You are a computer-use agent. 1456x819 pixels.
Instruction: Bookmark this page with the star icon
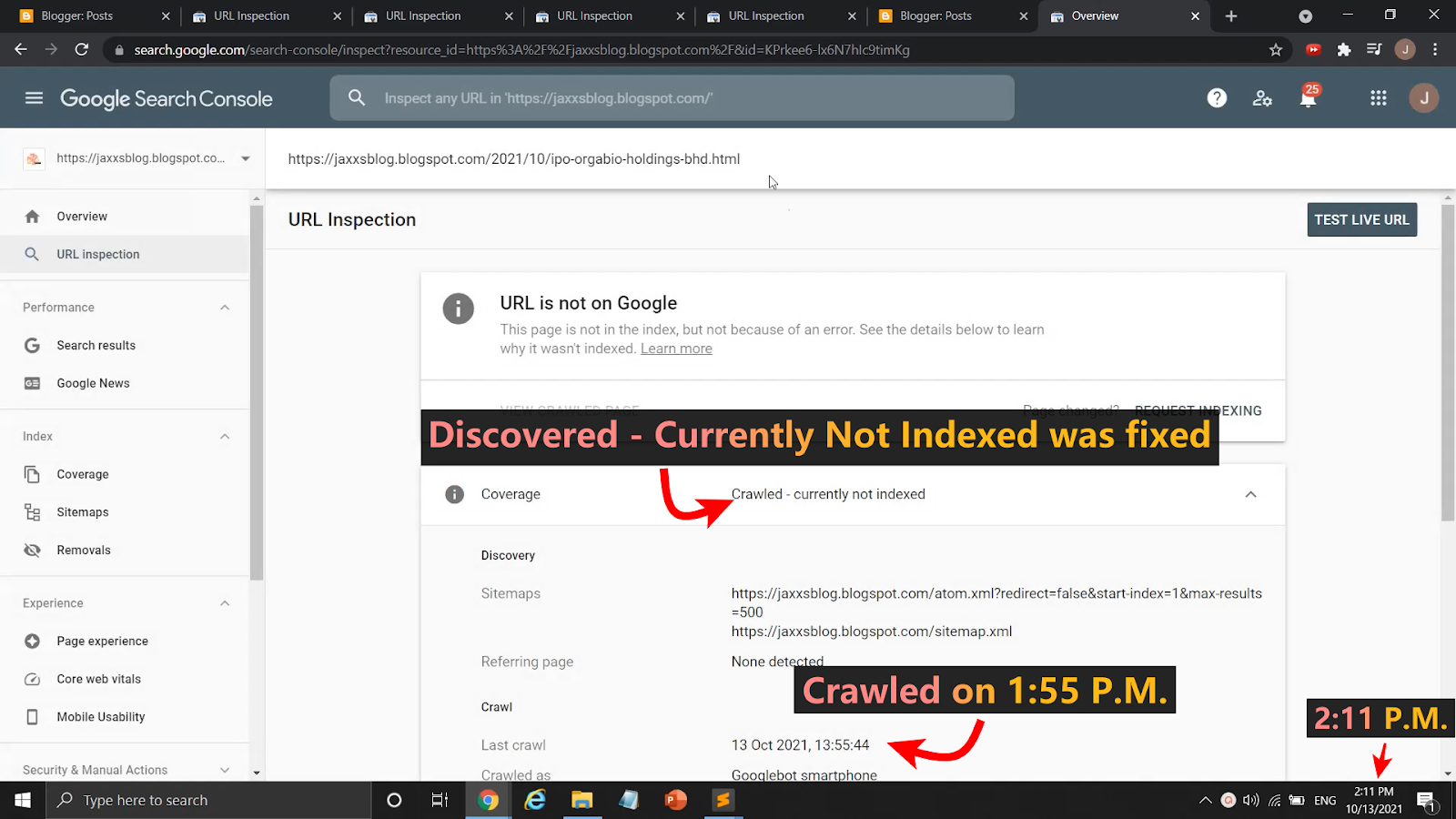pyautogui.click(x=1276, y=50)
